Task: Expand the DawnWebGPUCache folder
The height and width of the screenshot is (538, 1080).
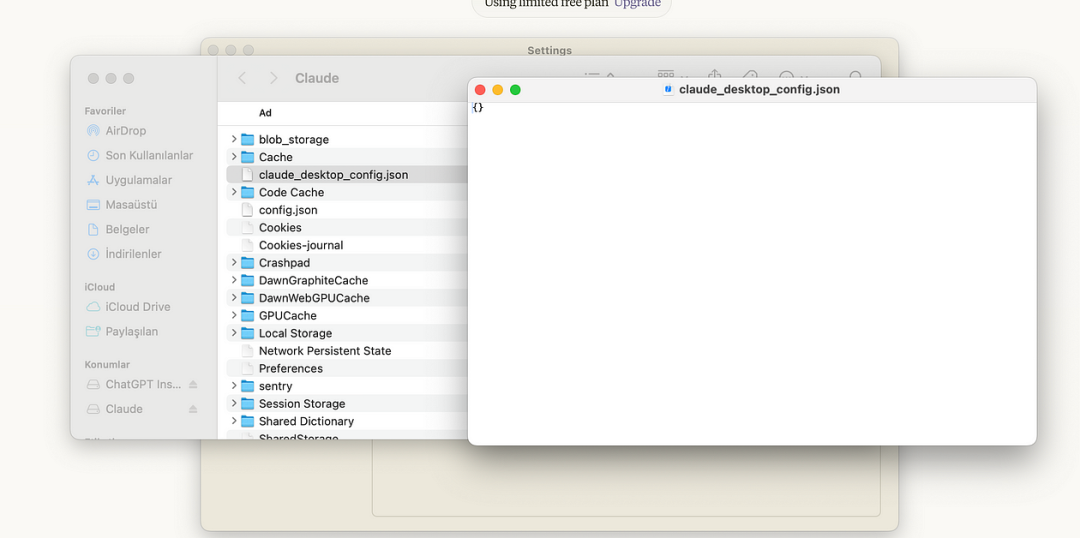Action: click(x=234, y=298)
